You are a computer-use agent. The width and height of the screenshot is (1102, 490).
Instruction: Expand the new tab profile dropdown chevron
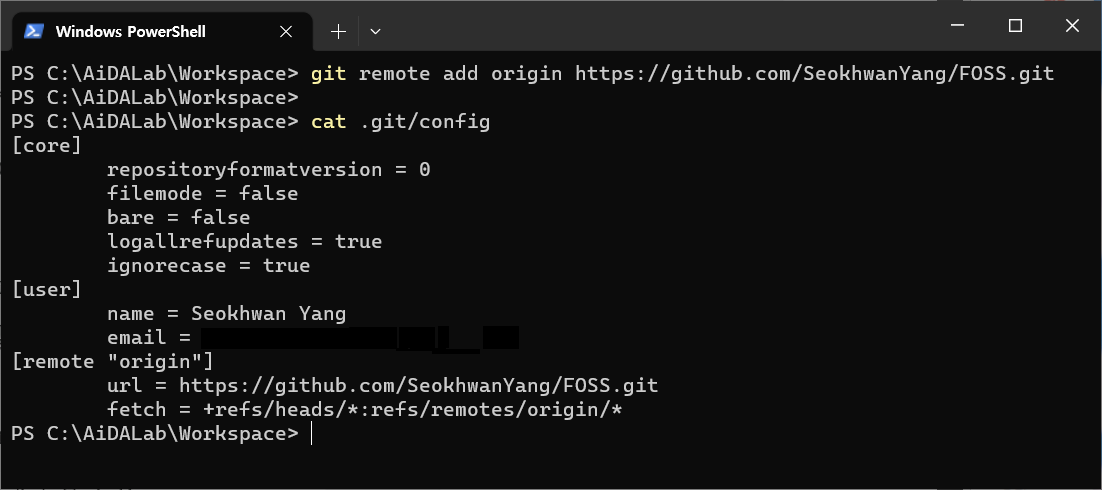375,32
